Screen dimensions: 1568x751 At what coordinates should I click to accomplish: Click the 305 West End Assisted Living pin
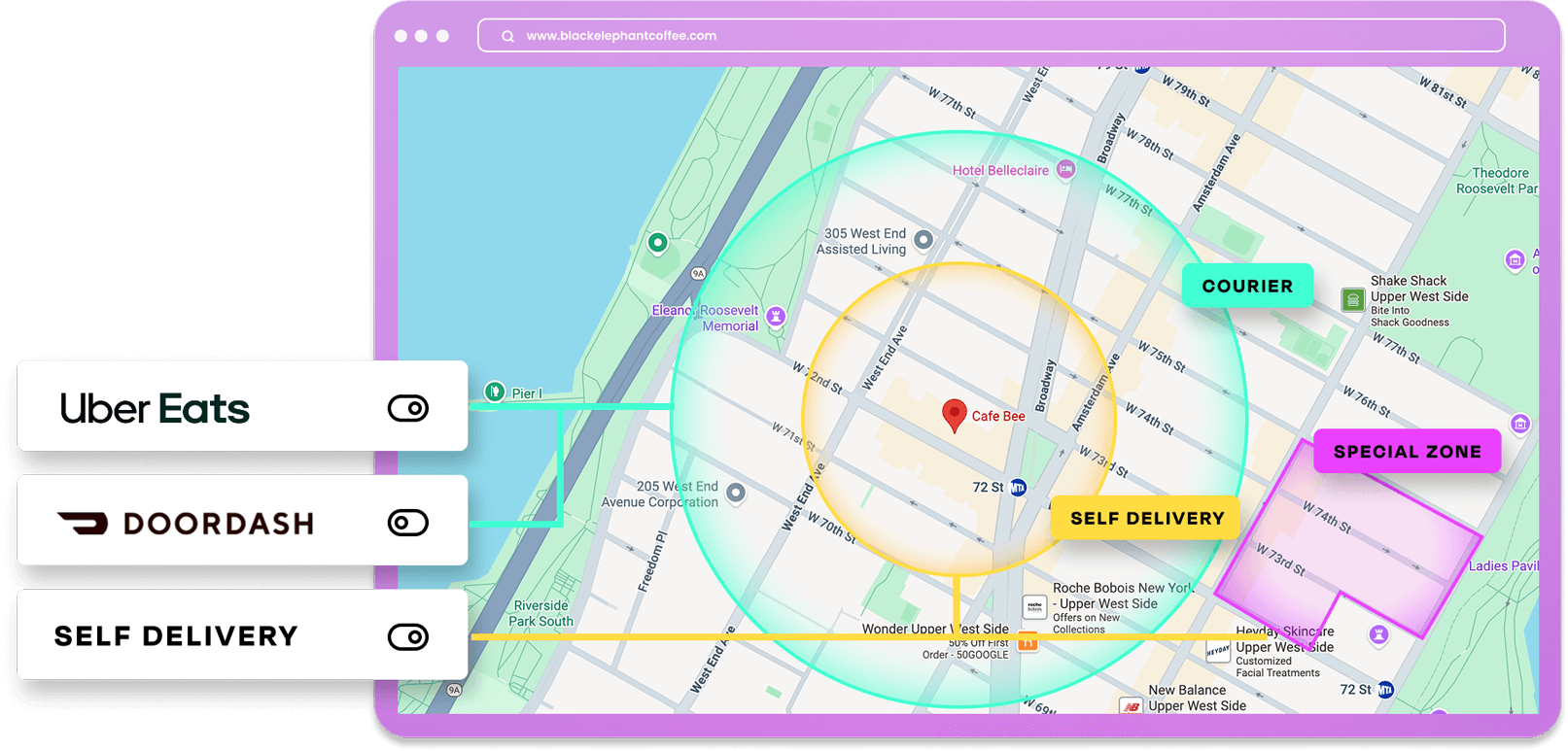(923, 239)
